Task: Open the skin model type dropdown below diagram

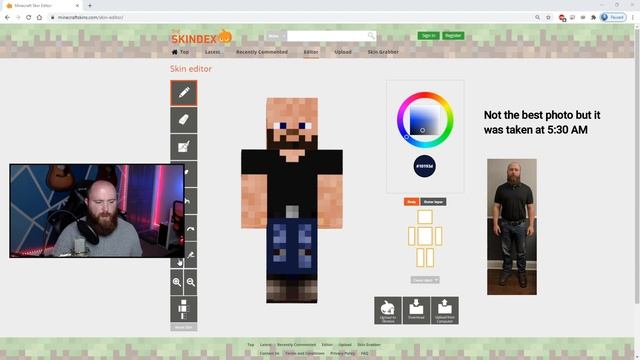Action: point(425,280)
